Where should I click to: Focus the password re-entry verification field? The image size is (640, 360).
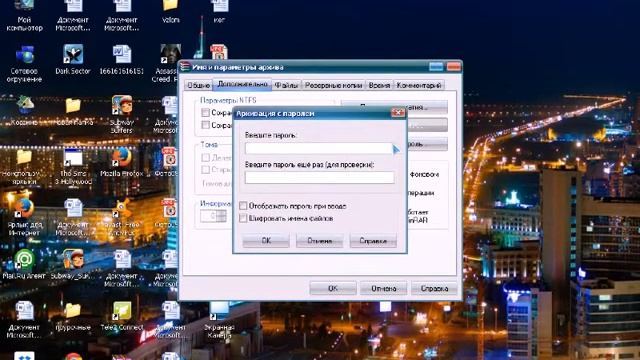click(x=320, y=177)
